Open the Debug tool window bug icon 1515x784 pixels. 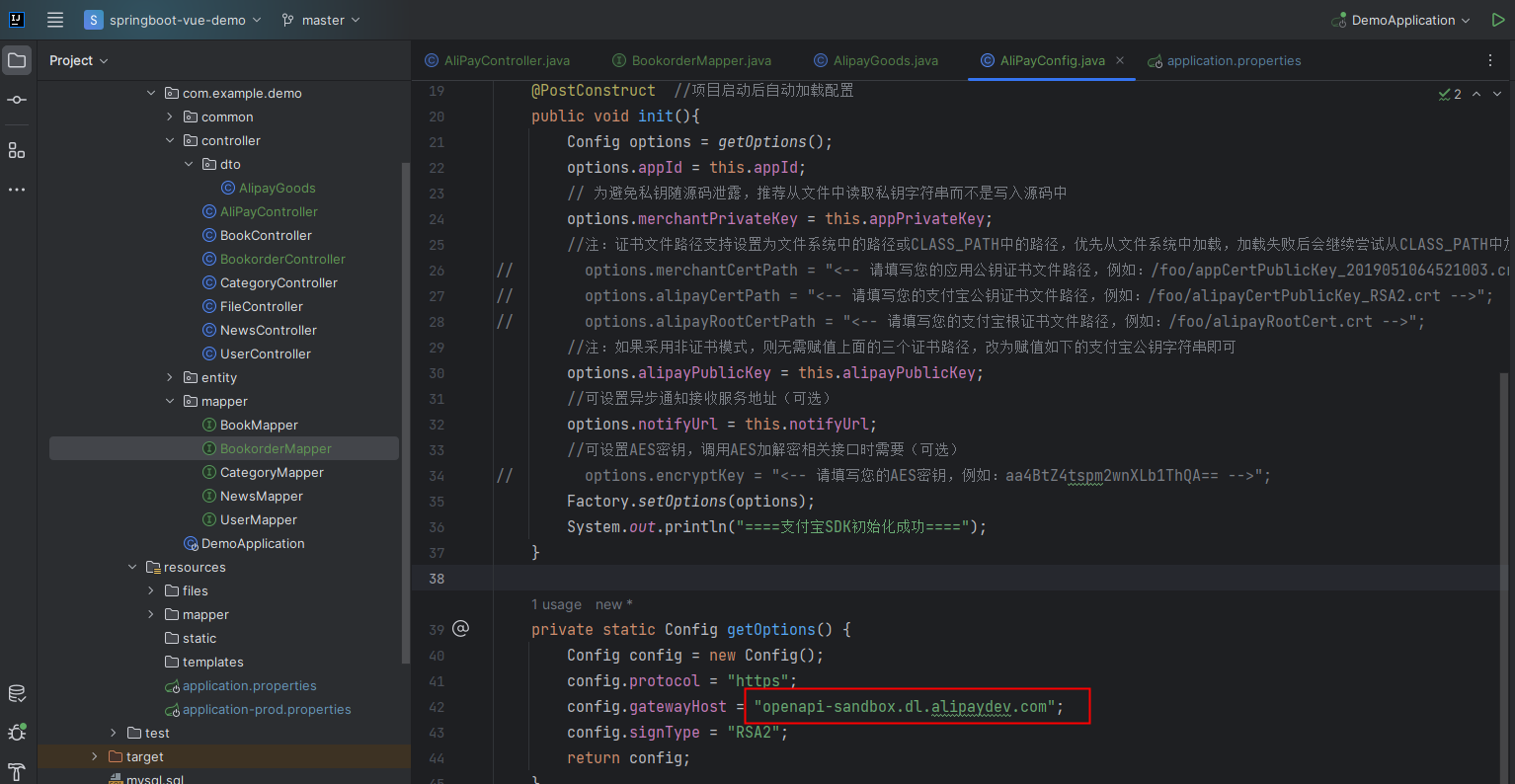click(x=17, y=733)
